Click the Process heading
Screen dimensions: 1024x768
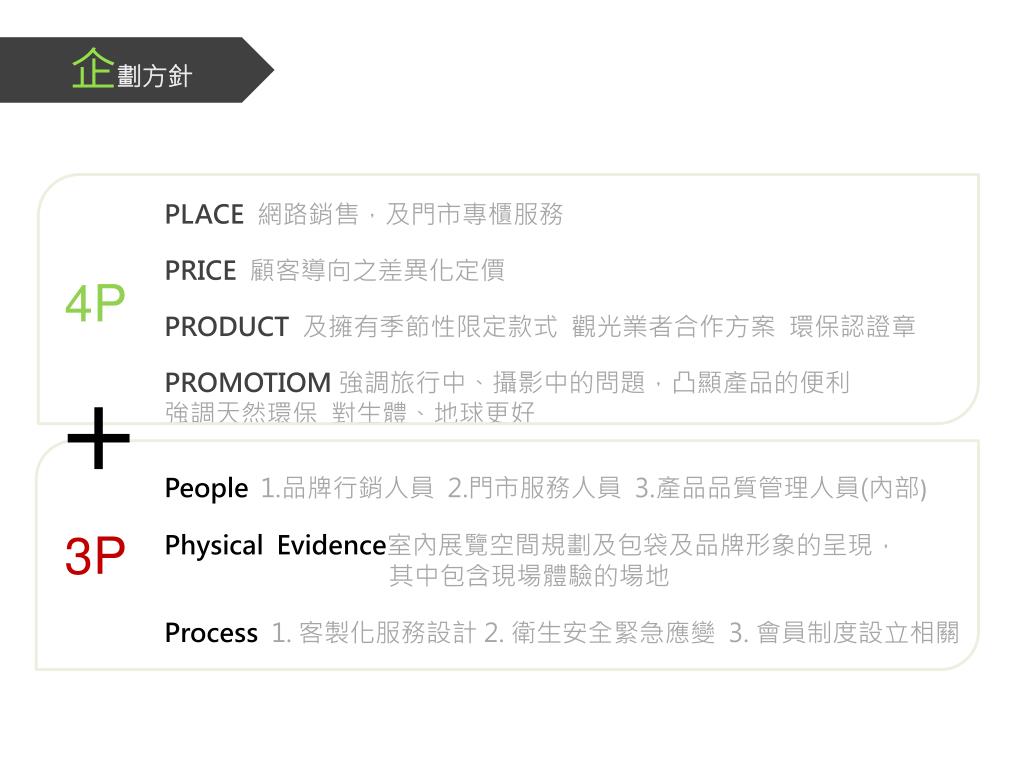tap(211, 633)
